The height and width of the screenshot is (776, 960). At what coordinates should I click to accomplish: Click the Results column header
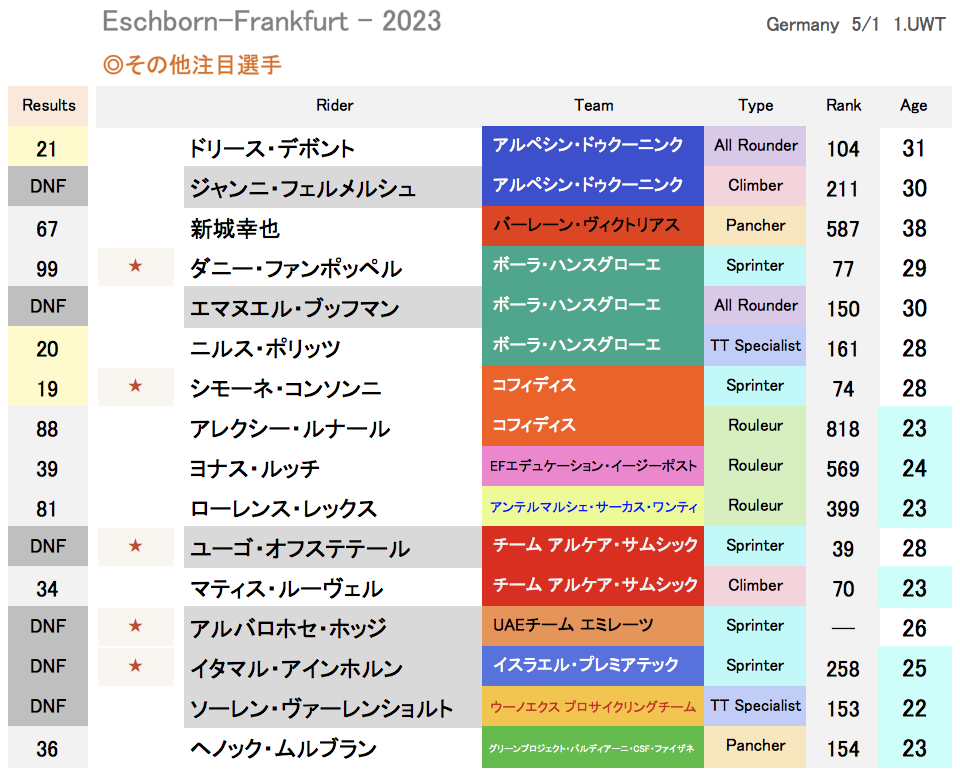click(48, 105)
